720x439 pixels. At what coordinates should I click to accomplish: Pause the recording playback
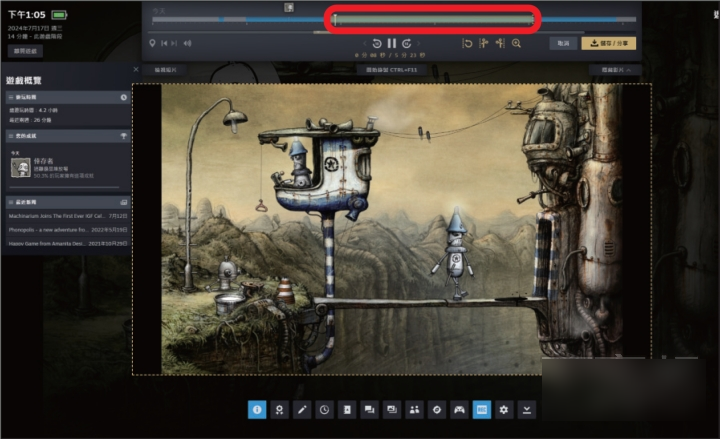pyautogui.click(x=392, y=43)
